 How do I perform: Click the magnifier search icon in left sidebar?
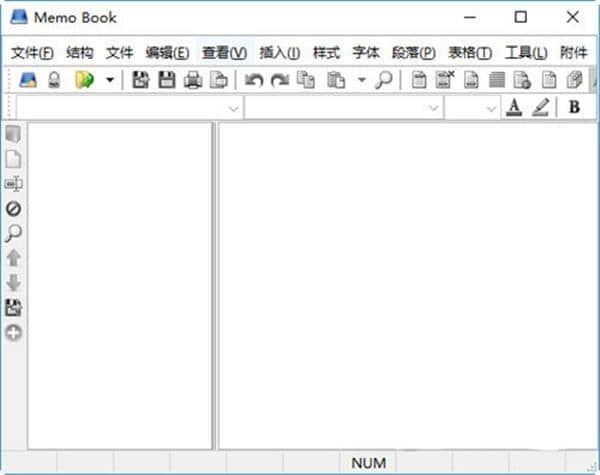(x=13, y=233)
